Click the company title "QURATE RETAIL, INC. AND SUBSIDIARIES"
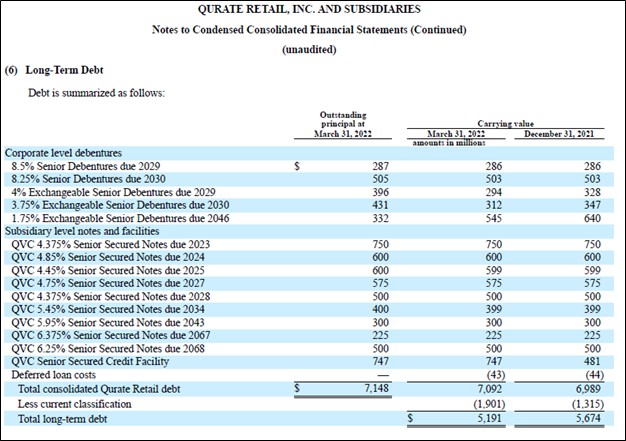 click(309, 10)
